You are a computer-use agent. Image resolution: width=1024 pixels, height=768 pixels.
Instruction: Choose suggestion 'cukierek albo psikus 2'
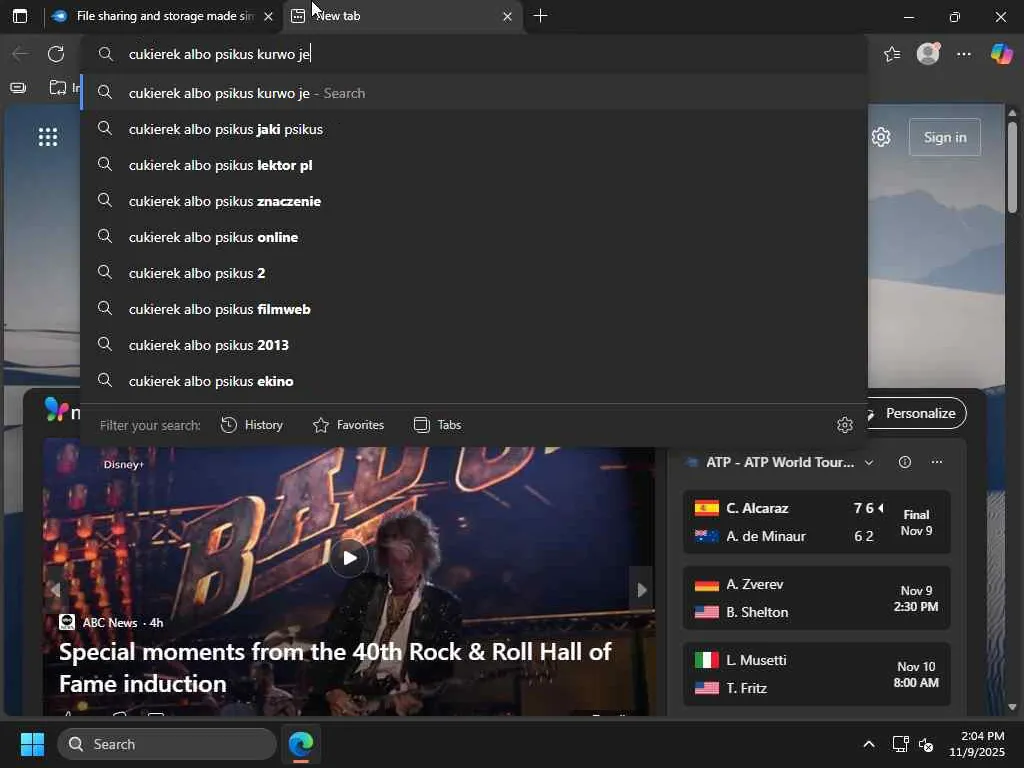(474, 273)
